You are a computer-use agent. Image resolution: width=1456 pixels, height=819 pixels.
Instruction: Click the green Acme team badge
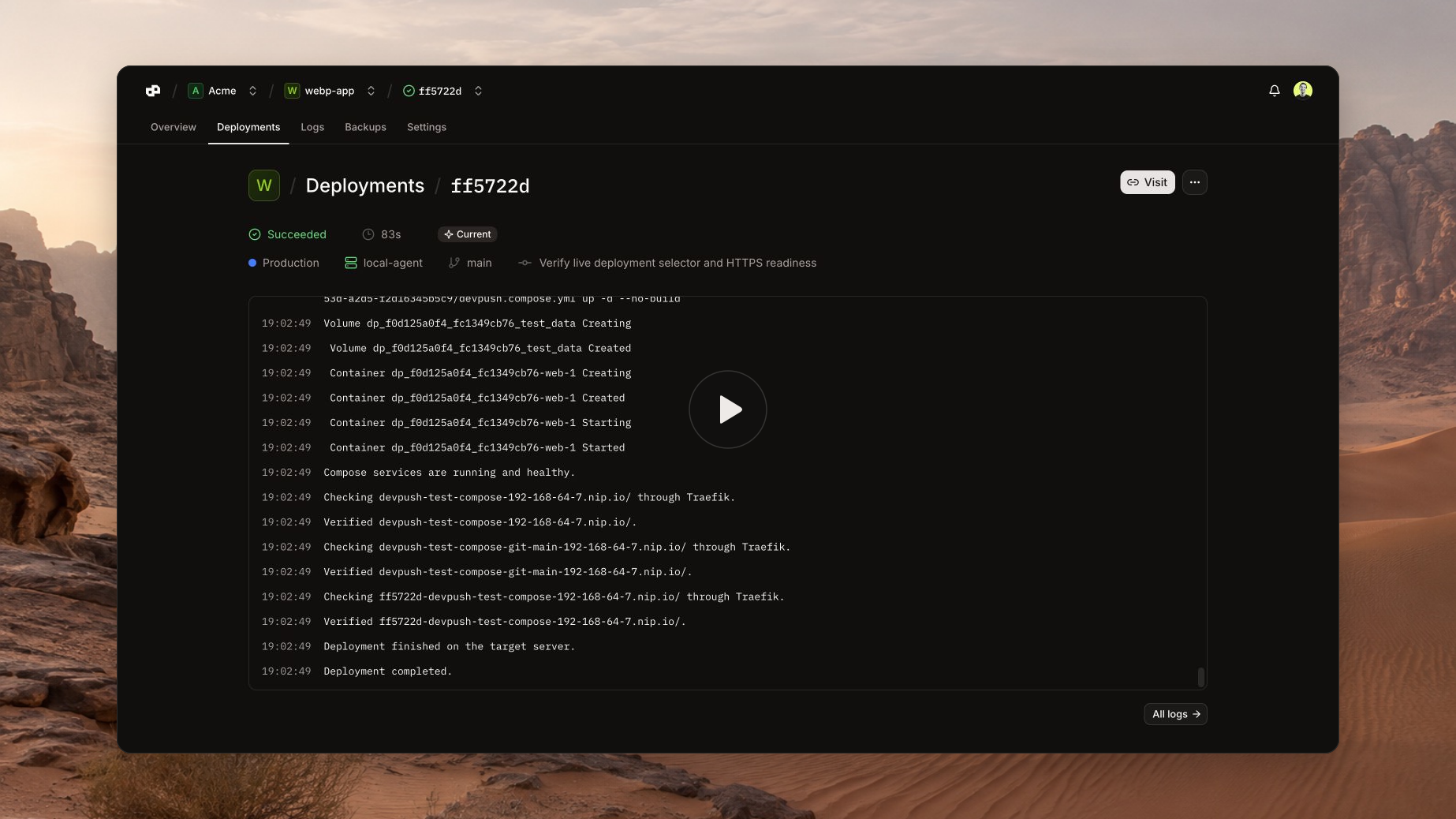(x=196, y=91)
